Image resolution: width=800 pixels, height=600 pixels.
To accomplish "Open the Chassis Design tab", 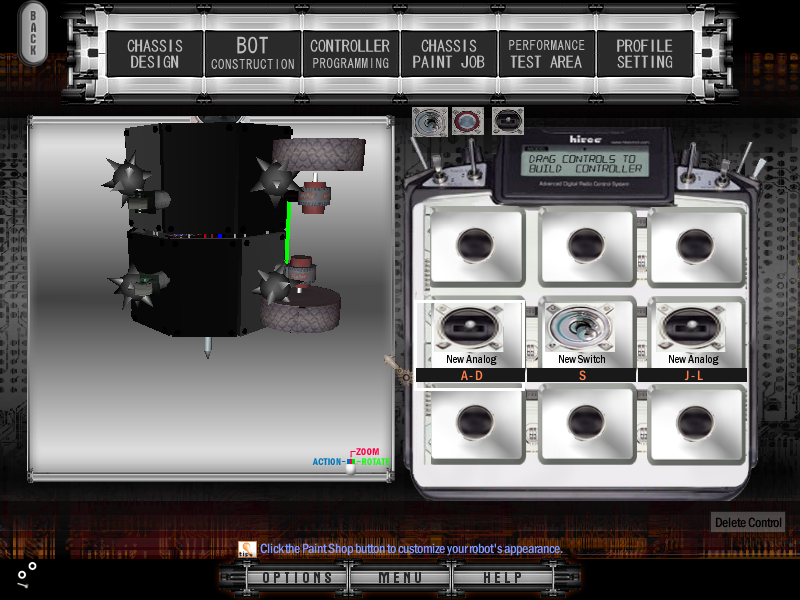I will (x=154, y=54).
